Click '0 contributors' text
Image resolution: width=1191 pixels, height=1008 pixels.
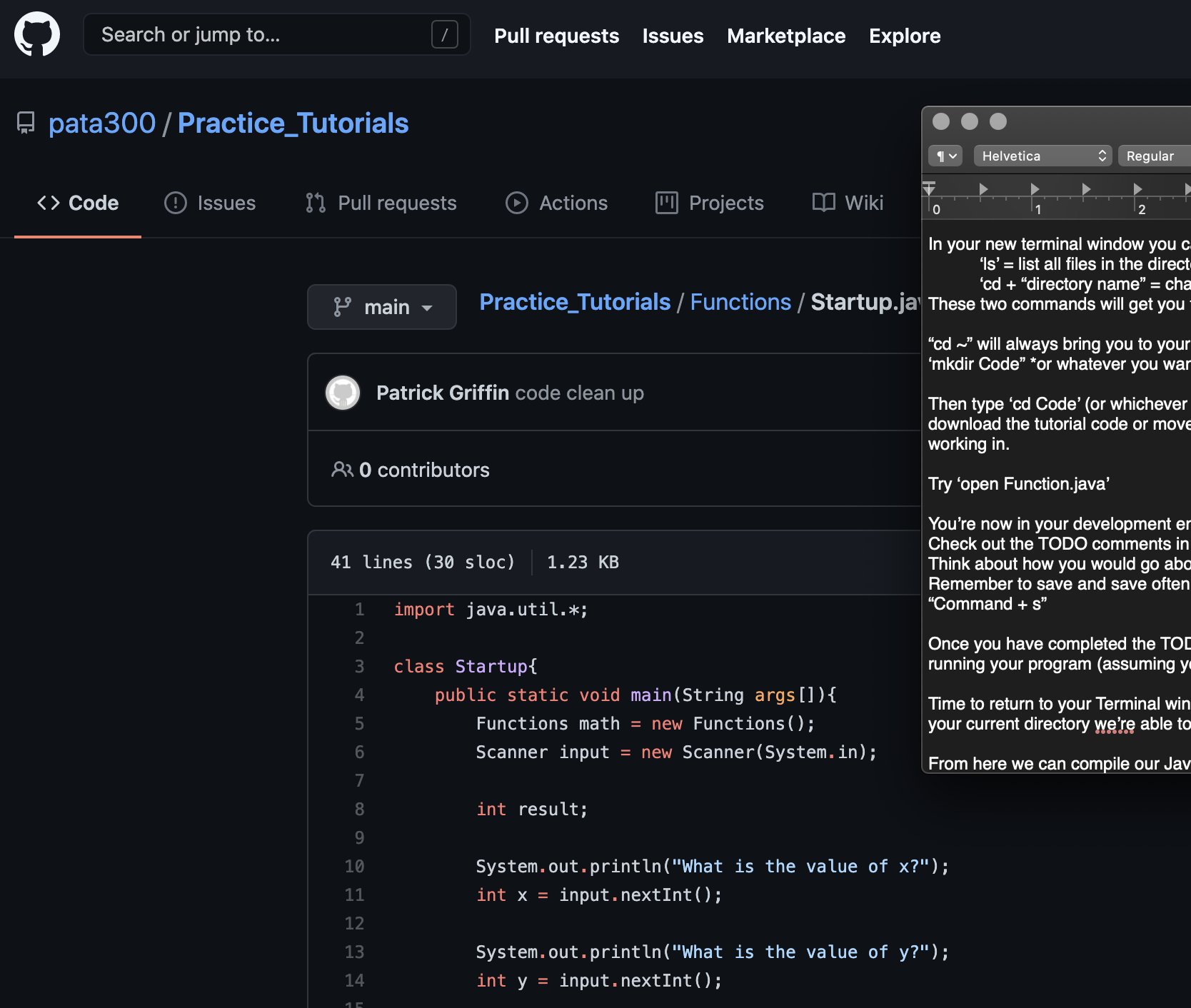(424, 470)
